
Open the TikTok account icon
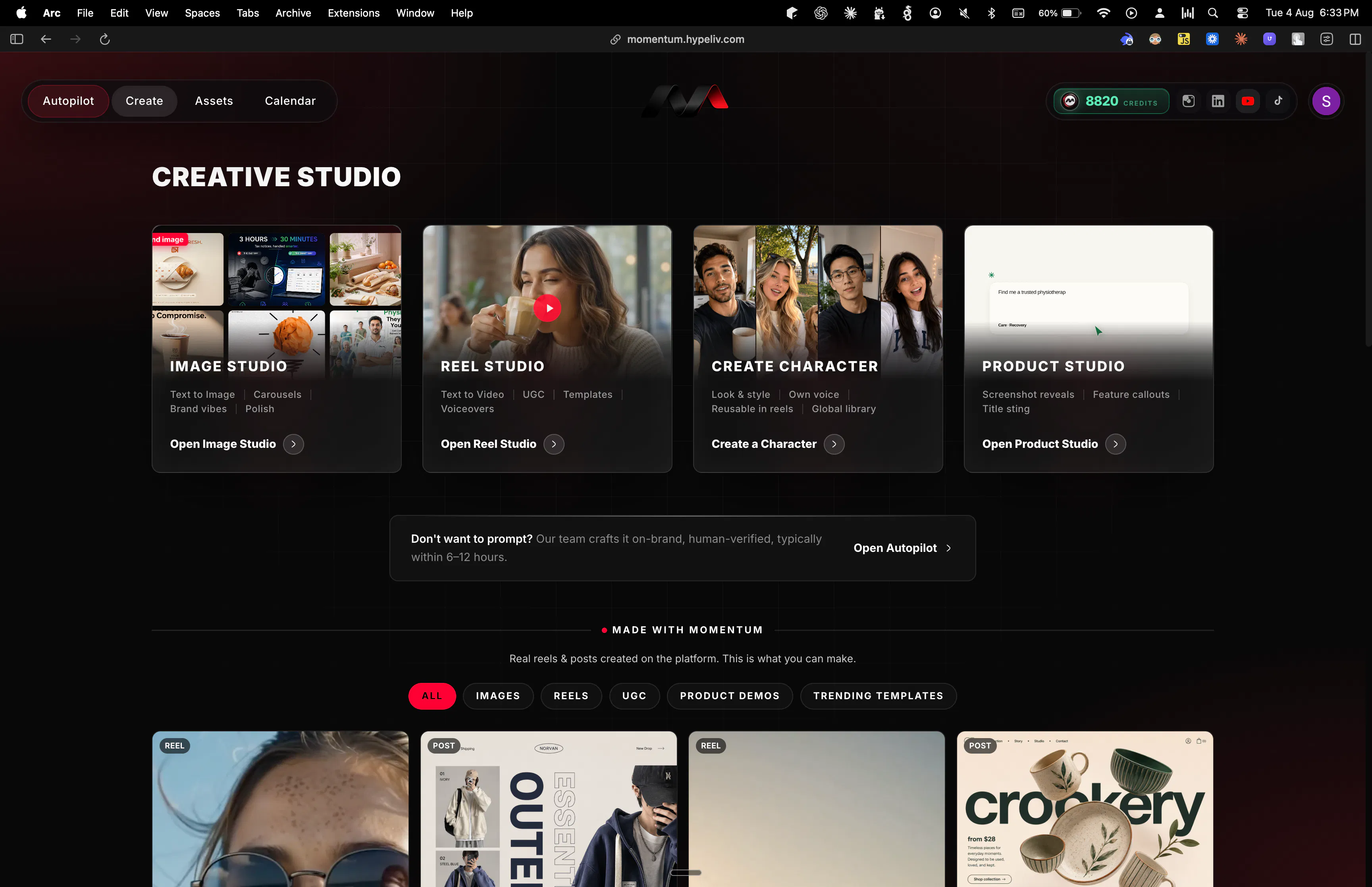coord(1278,101)
